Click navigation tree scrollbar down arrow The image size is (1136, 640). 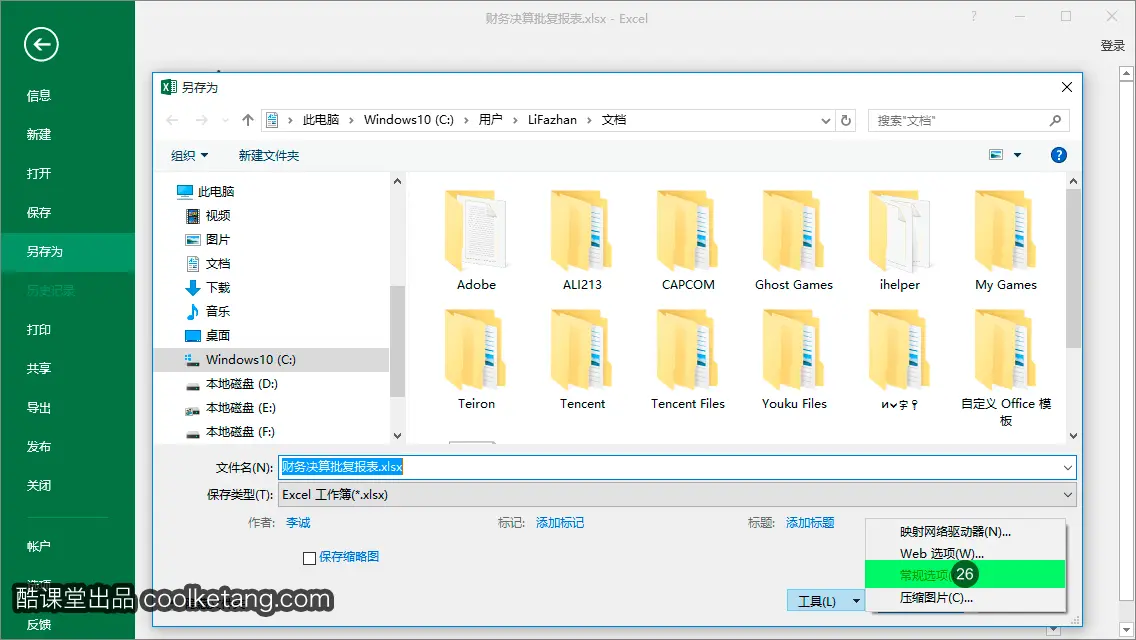(x=397, y=436)
